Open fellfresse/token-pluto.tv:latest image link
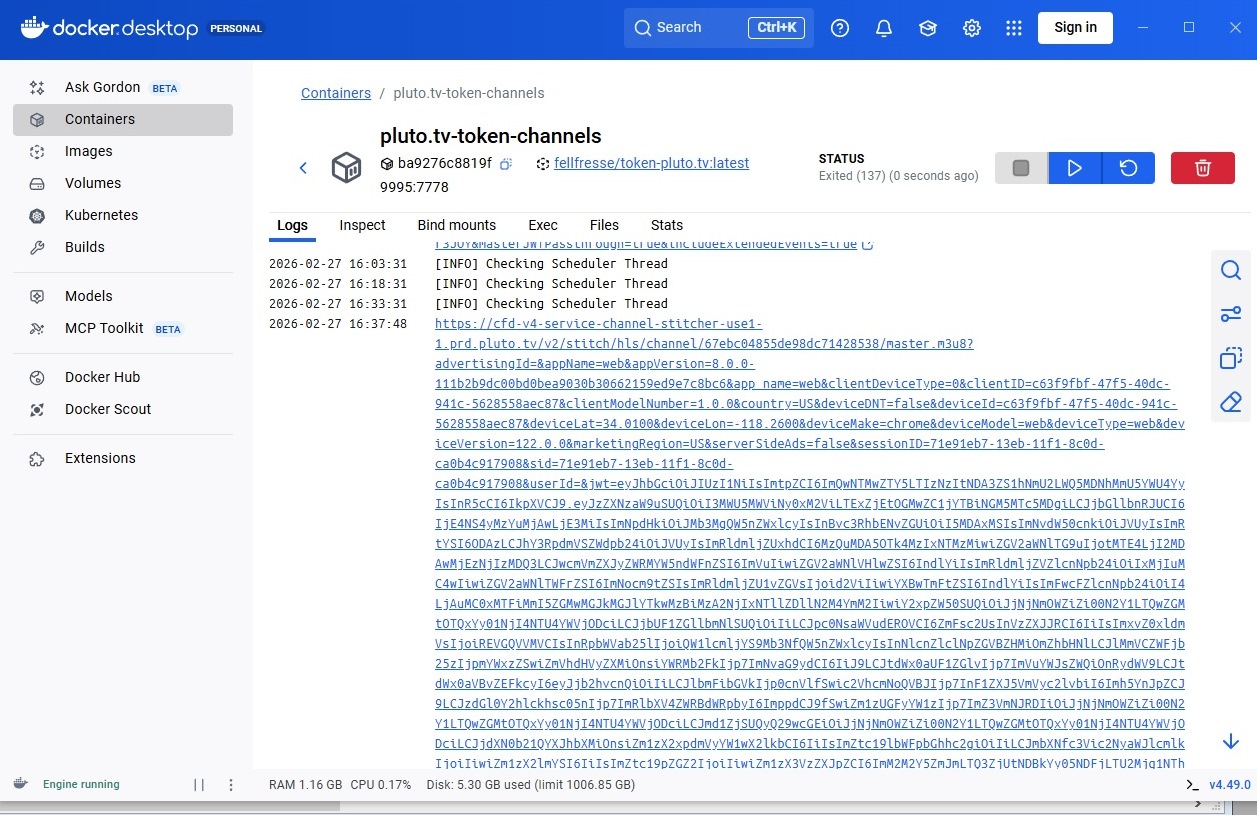This screenshot has width=1257, height=815. point(651,163)
